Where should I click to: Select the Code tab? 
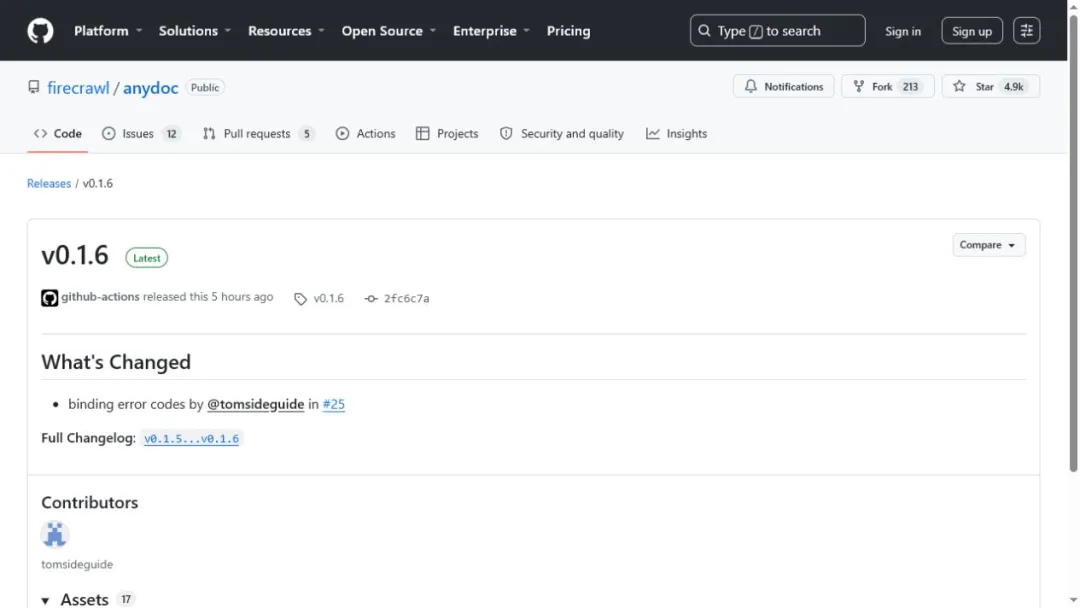pyautogui.click(x=58, y=134)
